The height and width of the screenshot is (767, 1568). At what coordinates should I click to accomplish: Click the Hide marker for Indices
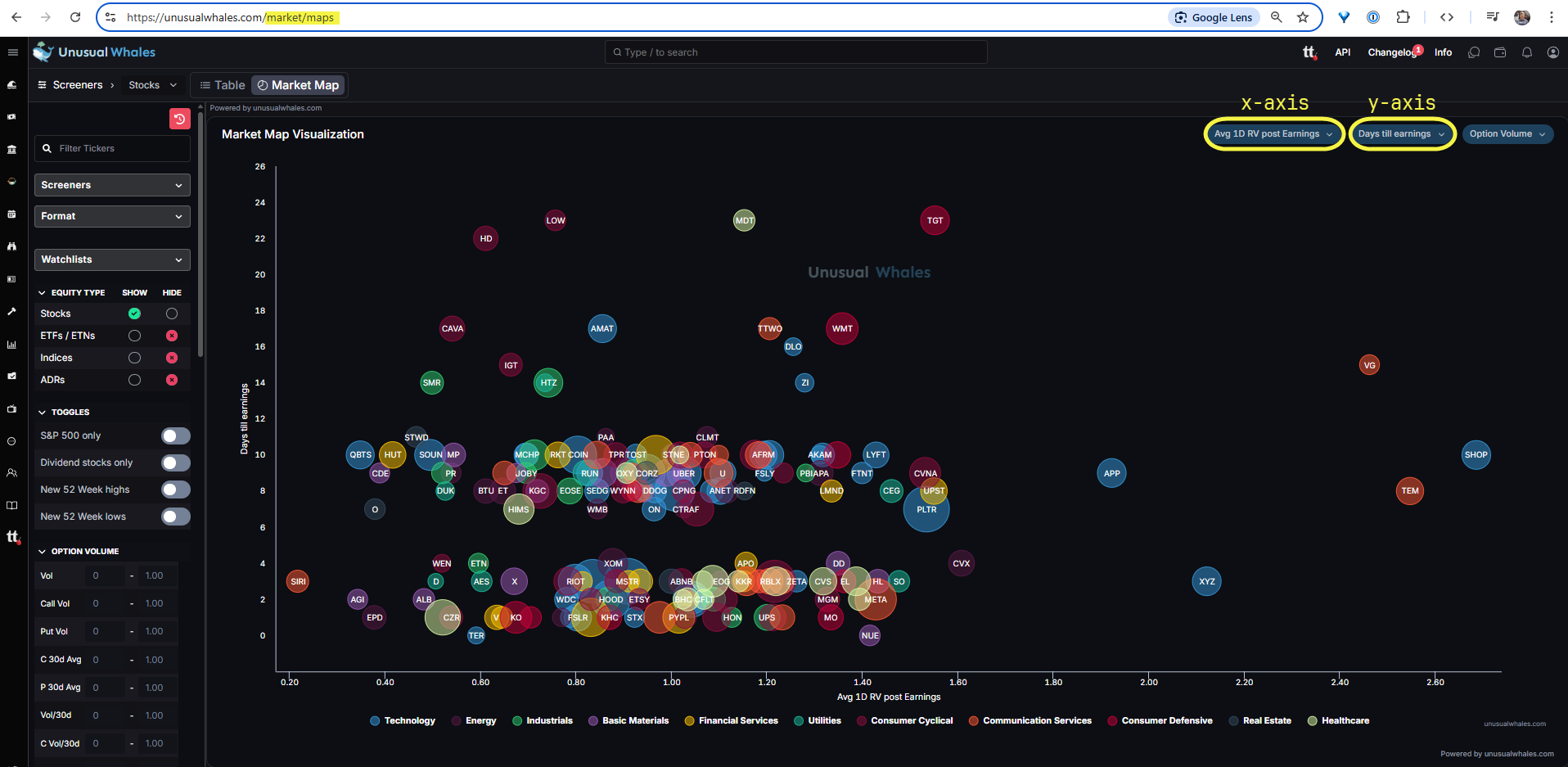point(172,358)
